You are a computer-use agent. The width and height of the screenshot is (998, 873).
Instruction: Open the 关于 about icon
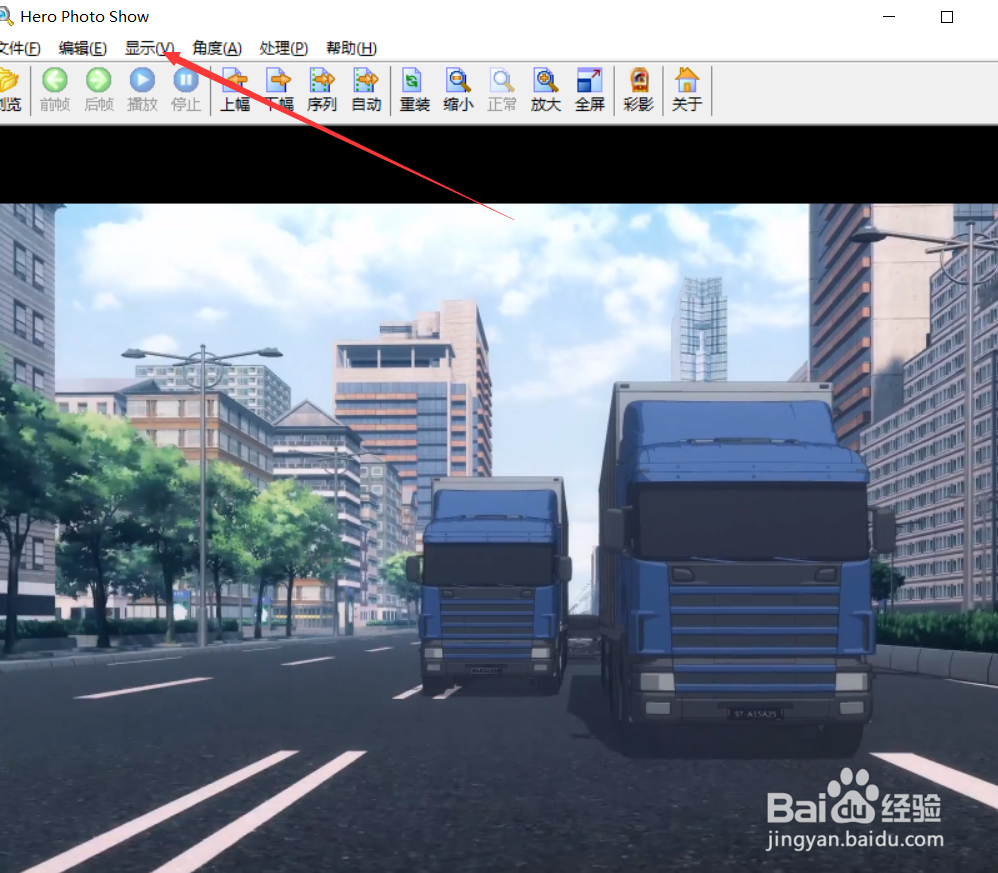pyautogui.click(x=687, y=90)
